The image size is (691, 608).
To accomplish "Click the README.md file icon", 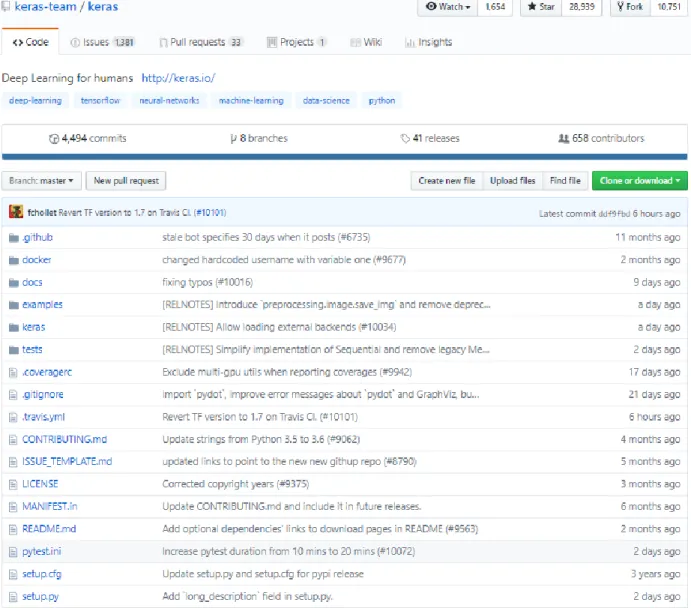I will [13, 529].
